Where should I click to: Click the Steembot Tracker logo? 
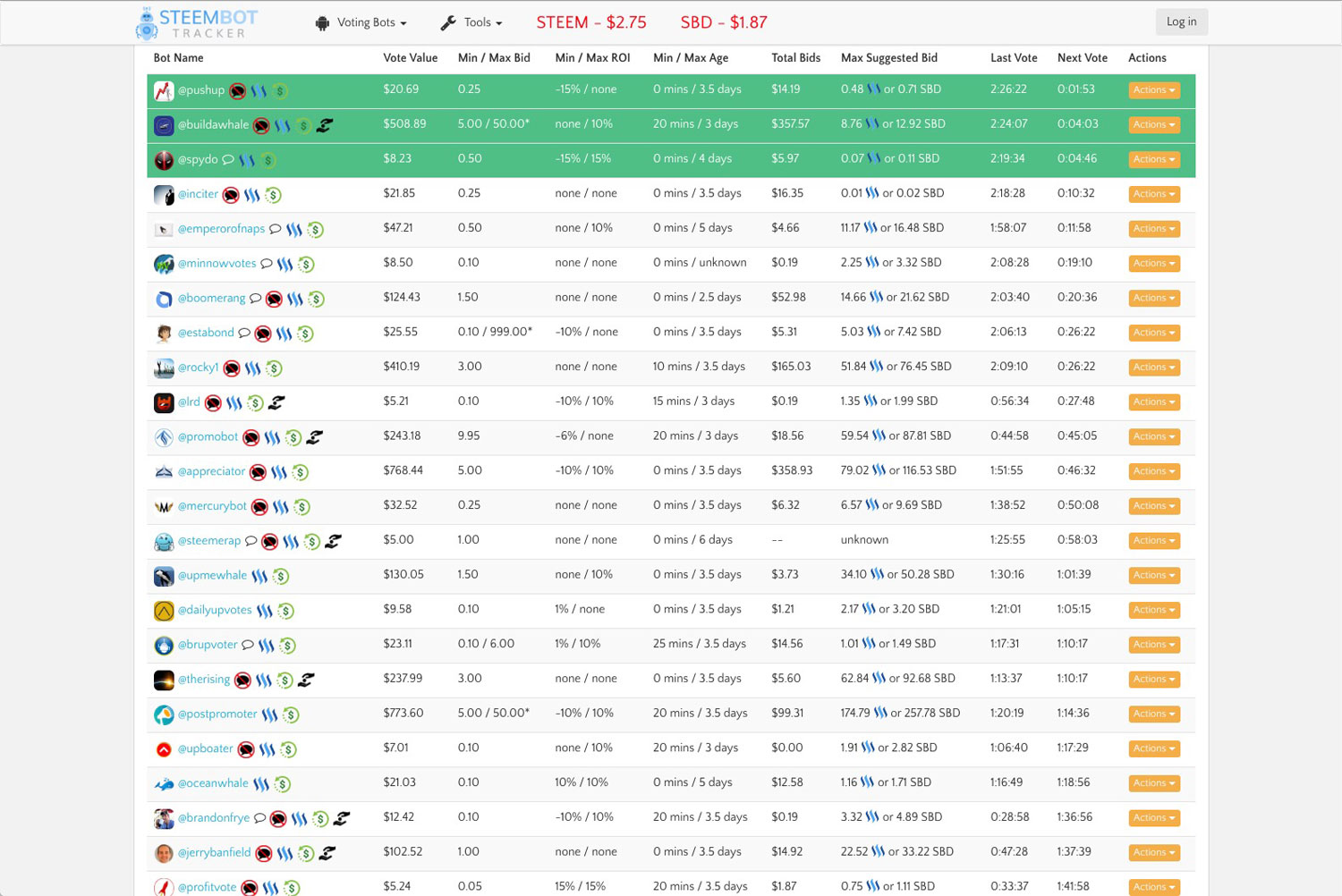pos(196,23)
